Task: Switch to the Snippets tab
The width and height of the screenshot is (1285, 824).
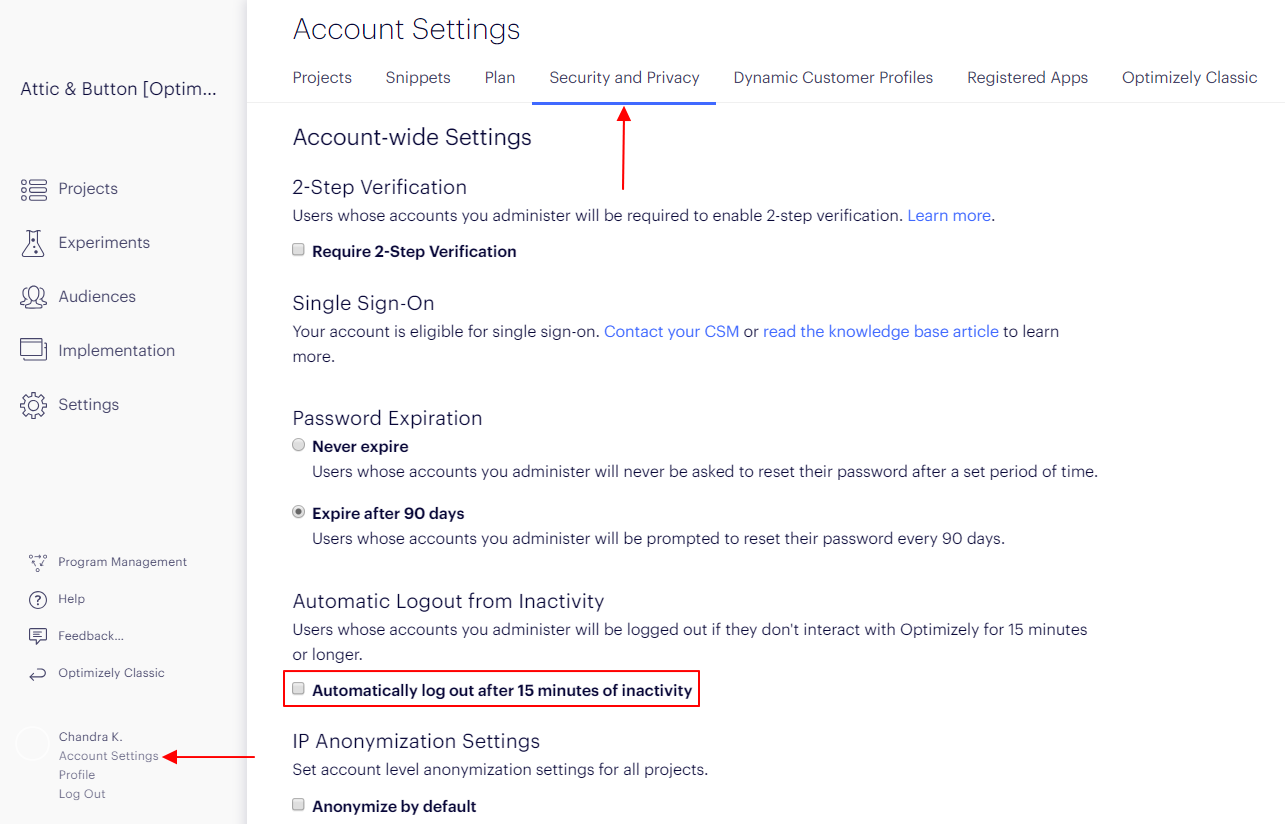Action: (418, 78)
